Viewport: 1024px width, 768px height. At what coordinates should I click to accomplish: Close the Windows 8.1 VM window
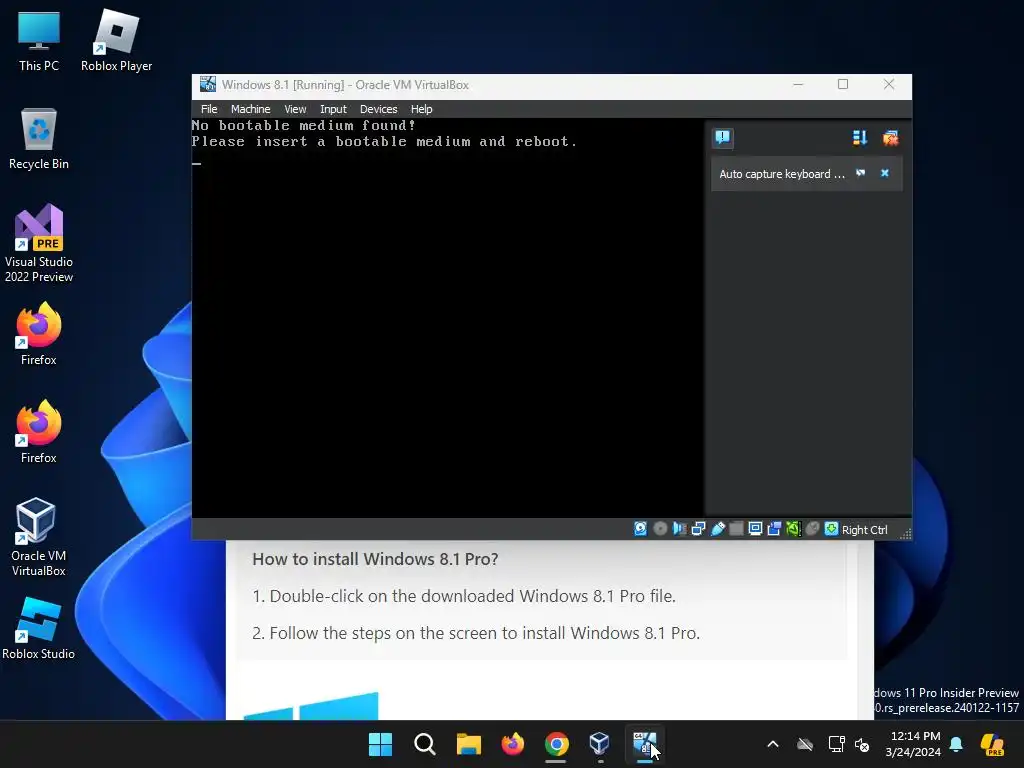[889, 84]
